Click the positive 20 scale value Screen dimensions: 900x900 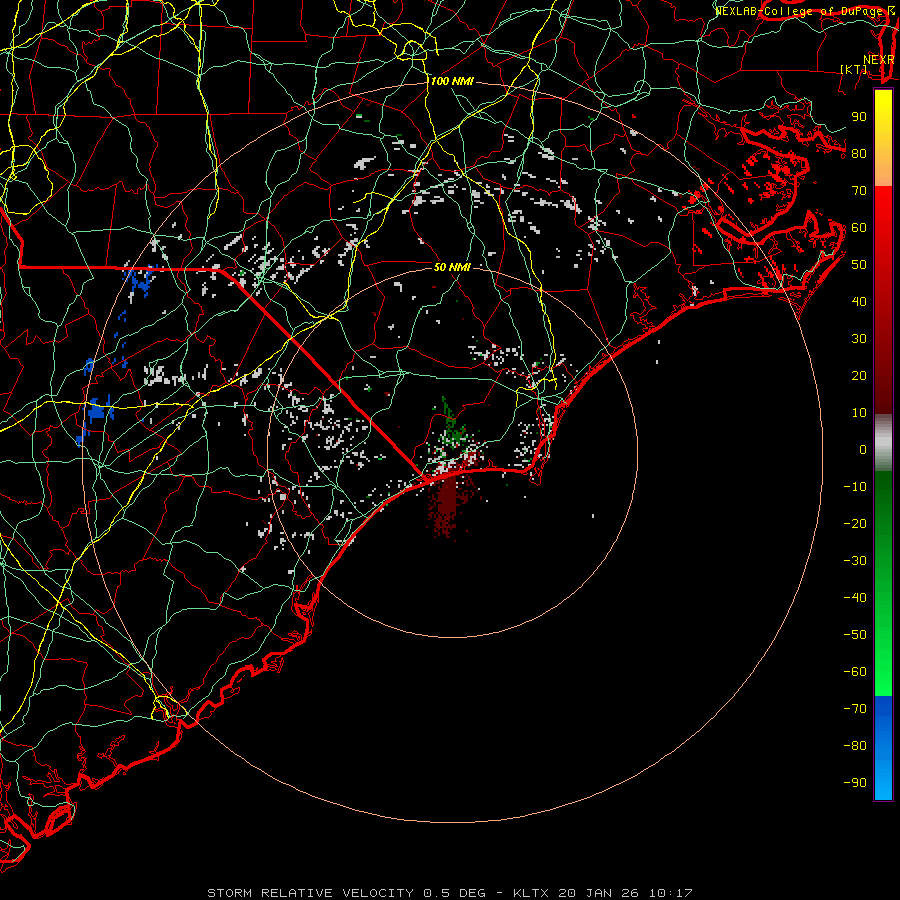[x=859, y=375]
